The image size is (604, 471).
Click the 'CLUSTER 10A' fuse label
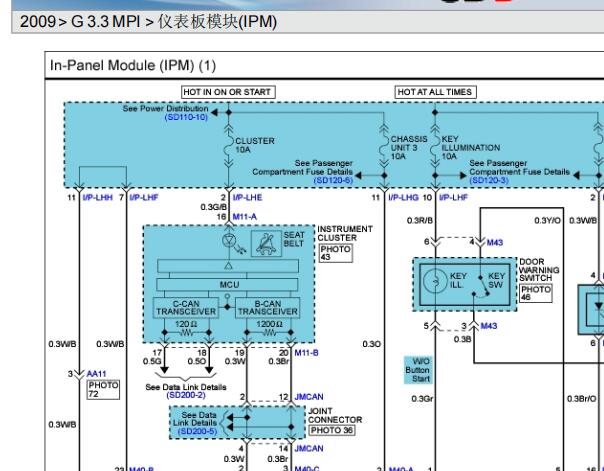click(255, 145)
